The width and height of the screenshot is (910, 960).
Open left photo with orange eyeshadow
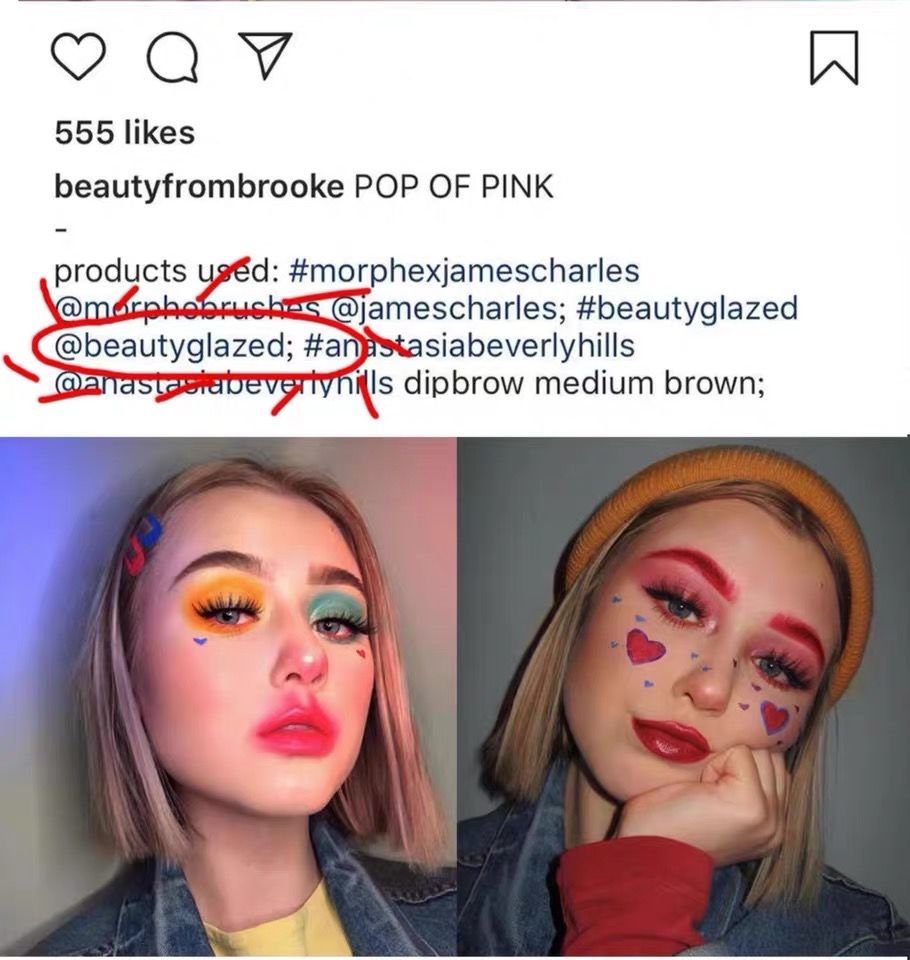[228, 697]
